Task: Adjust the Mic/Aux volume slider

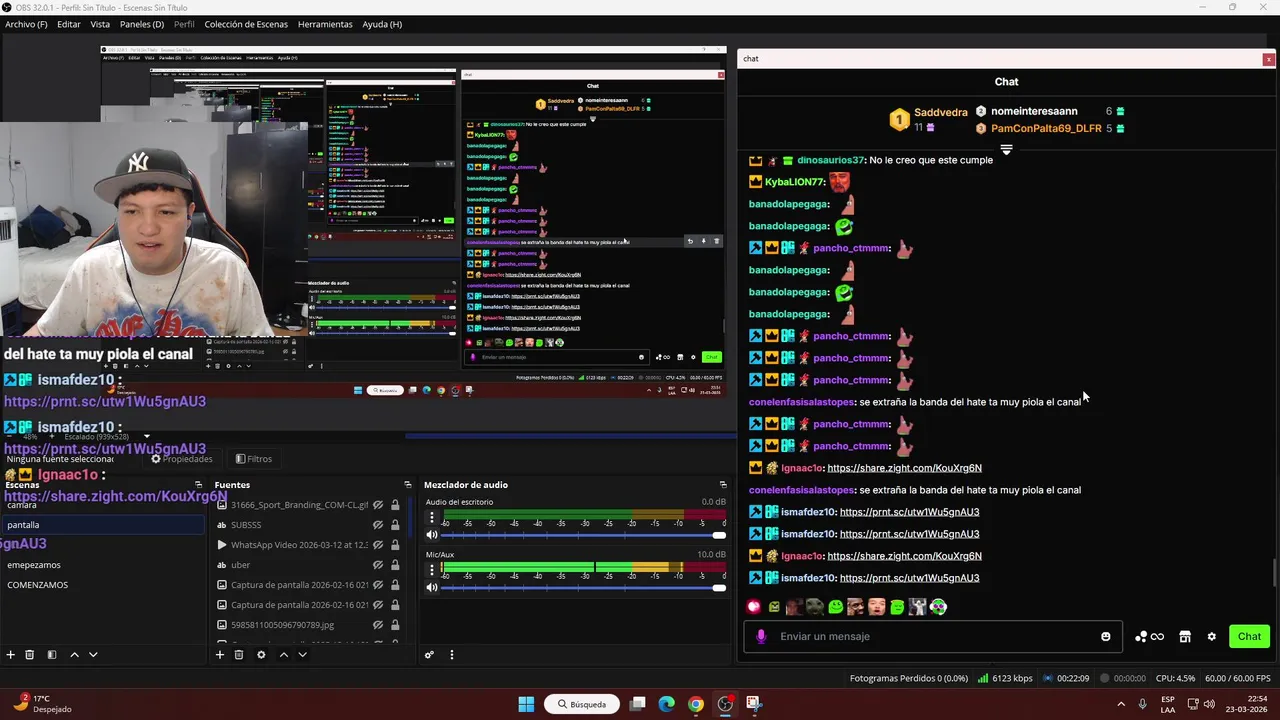Action: point(582,587)
